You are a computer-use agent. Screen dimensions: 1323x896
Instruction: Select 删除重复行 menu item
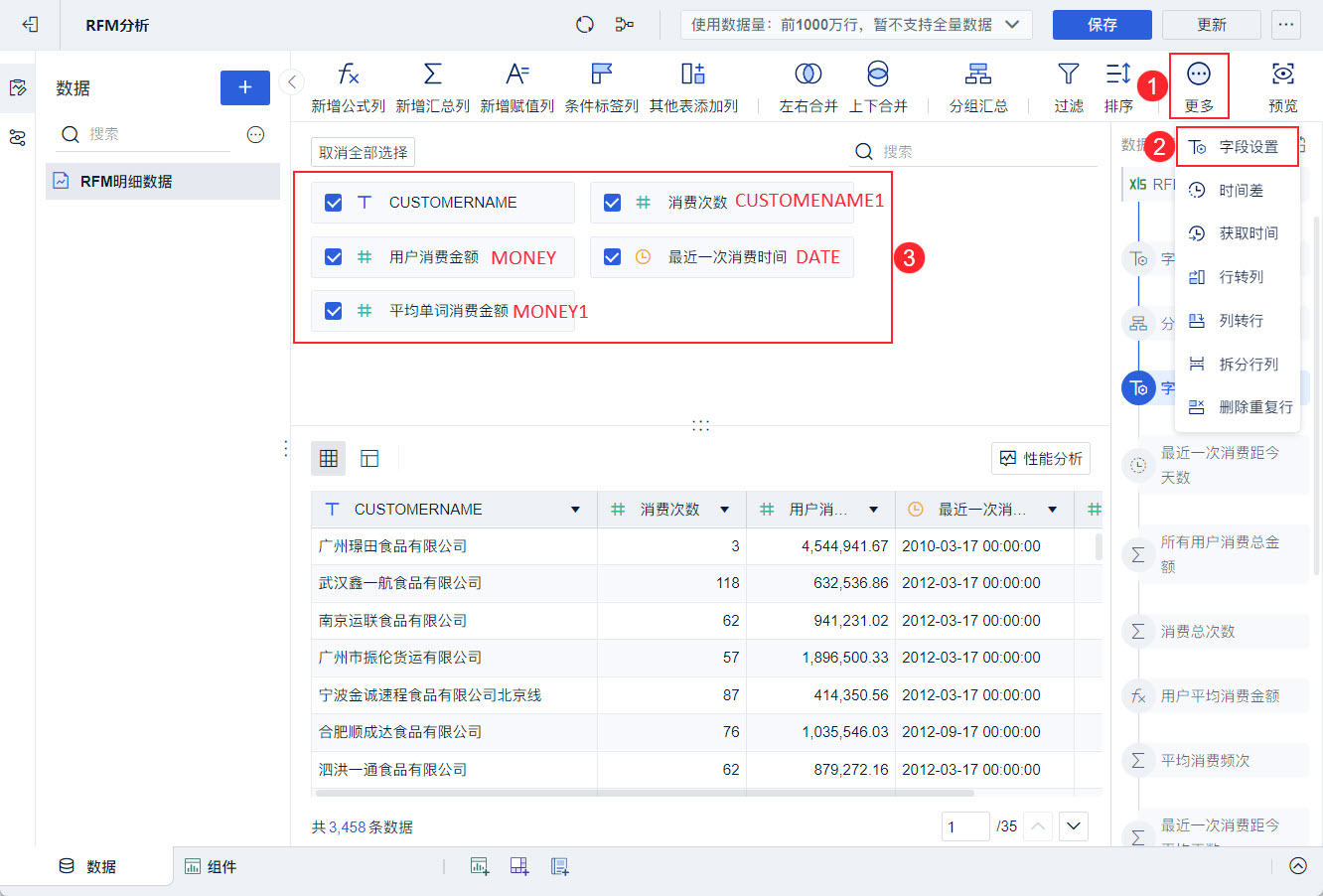(x=1238, y=407)
